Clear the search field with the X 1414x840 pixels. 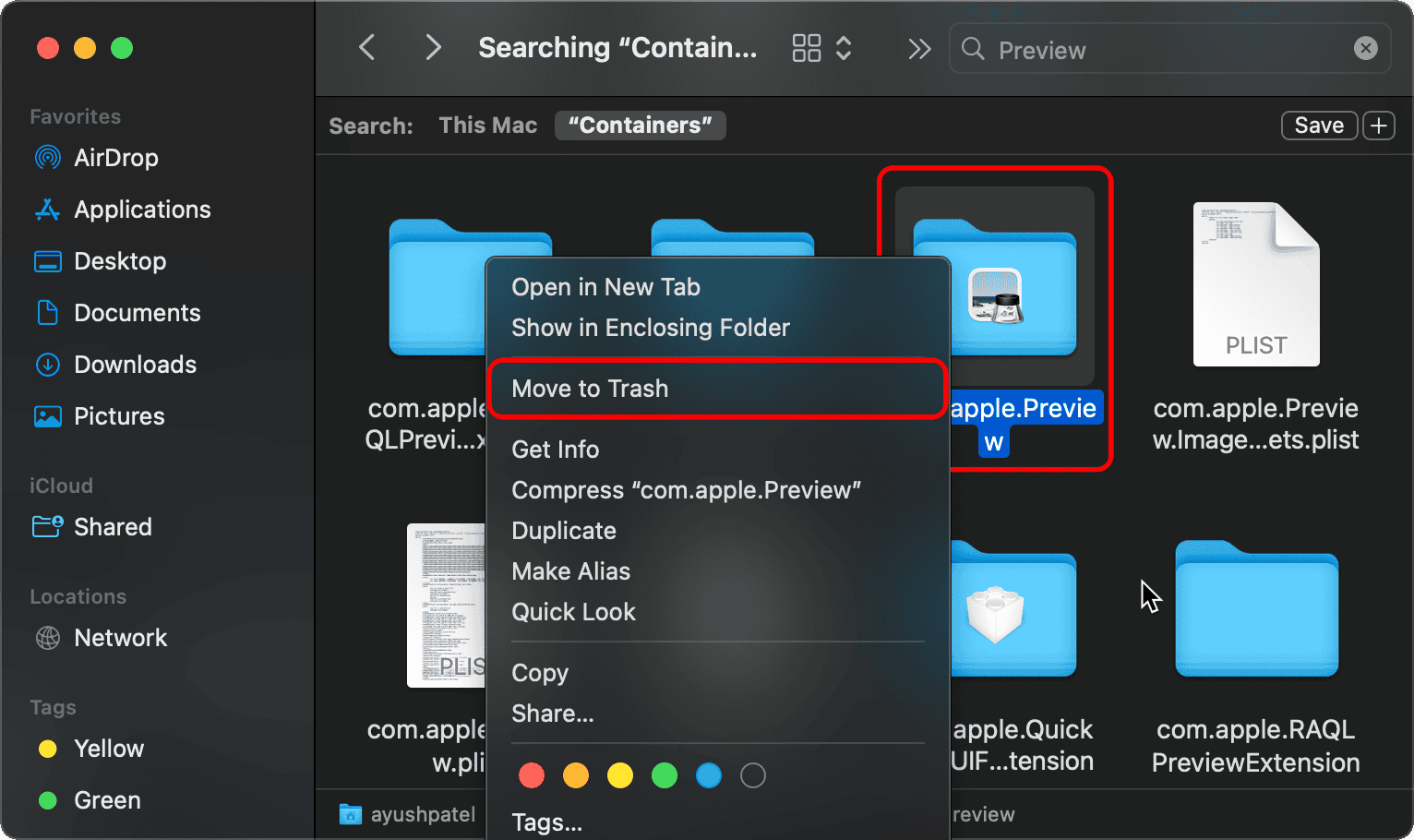pyautogui.click(x=1365, y=48)
